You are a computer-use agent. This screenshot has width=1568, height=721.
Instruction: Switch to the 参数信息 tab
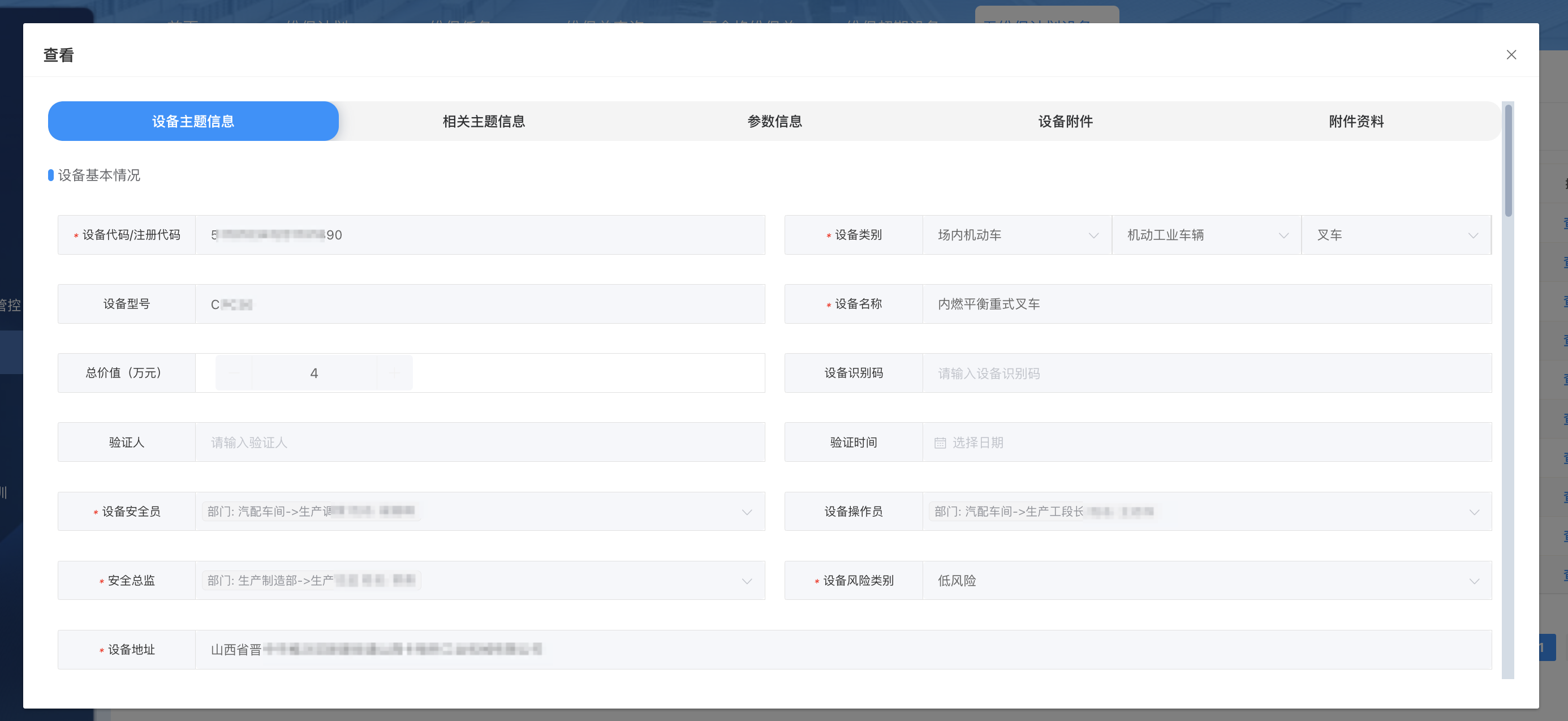(x=774, y=121)
